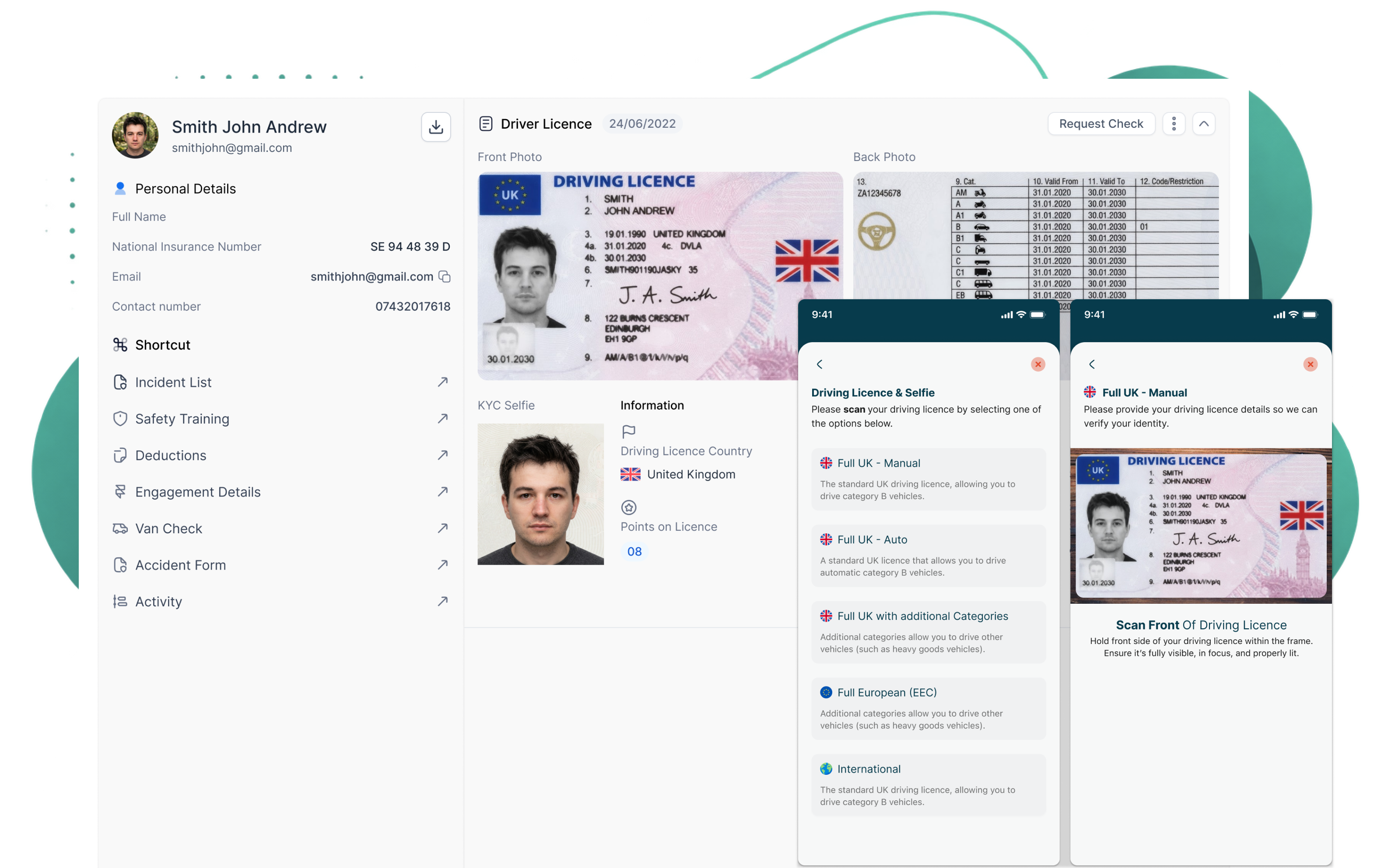1388x868 pixels.
Task: Select the Full UK - Auto option
Action: click(928, 556)
